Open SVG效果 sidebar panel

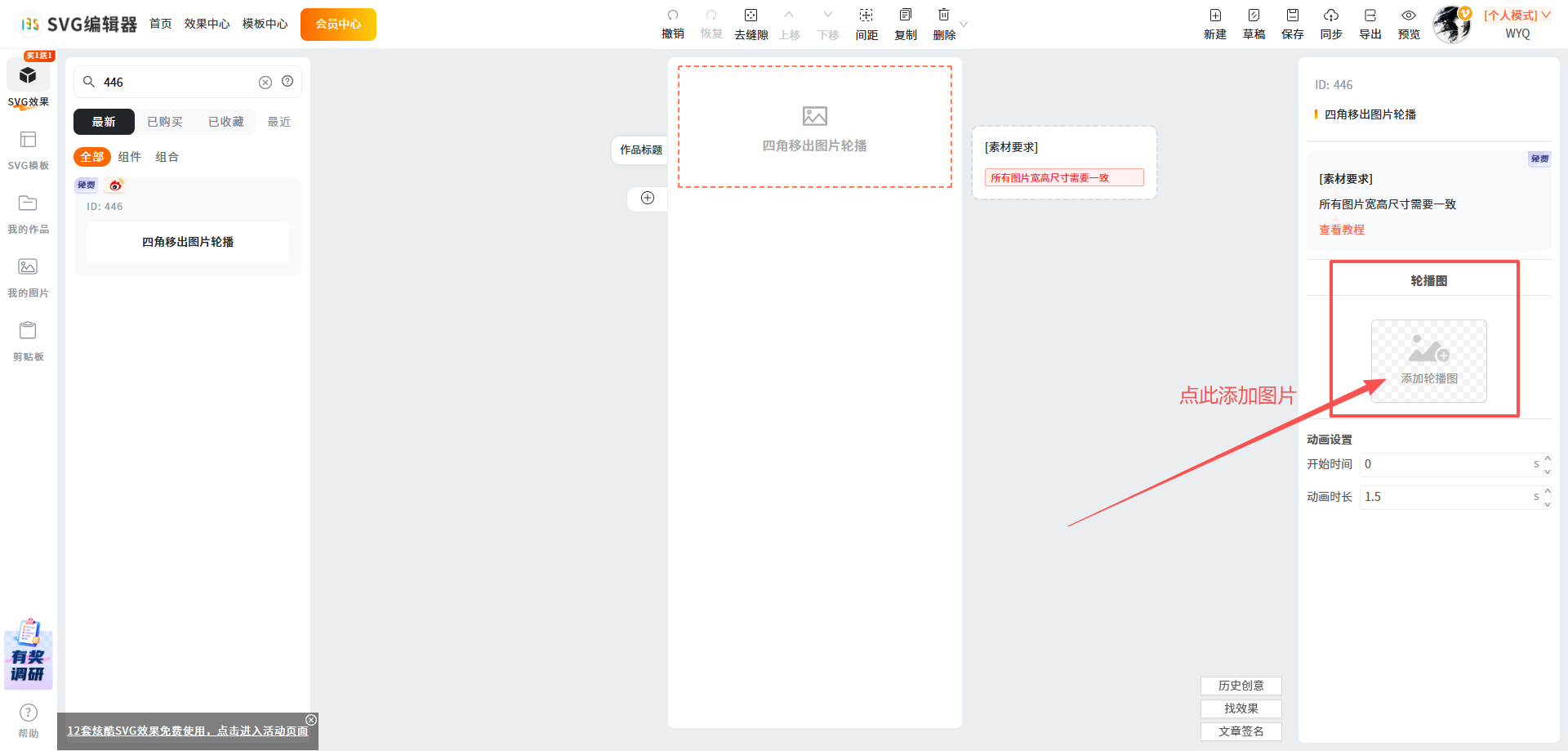(29, 83)
